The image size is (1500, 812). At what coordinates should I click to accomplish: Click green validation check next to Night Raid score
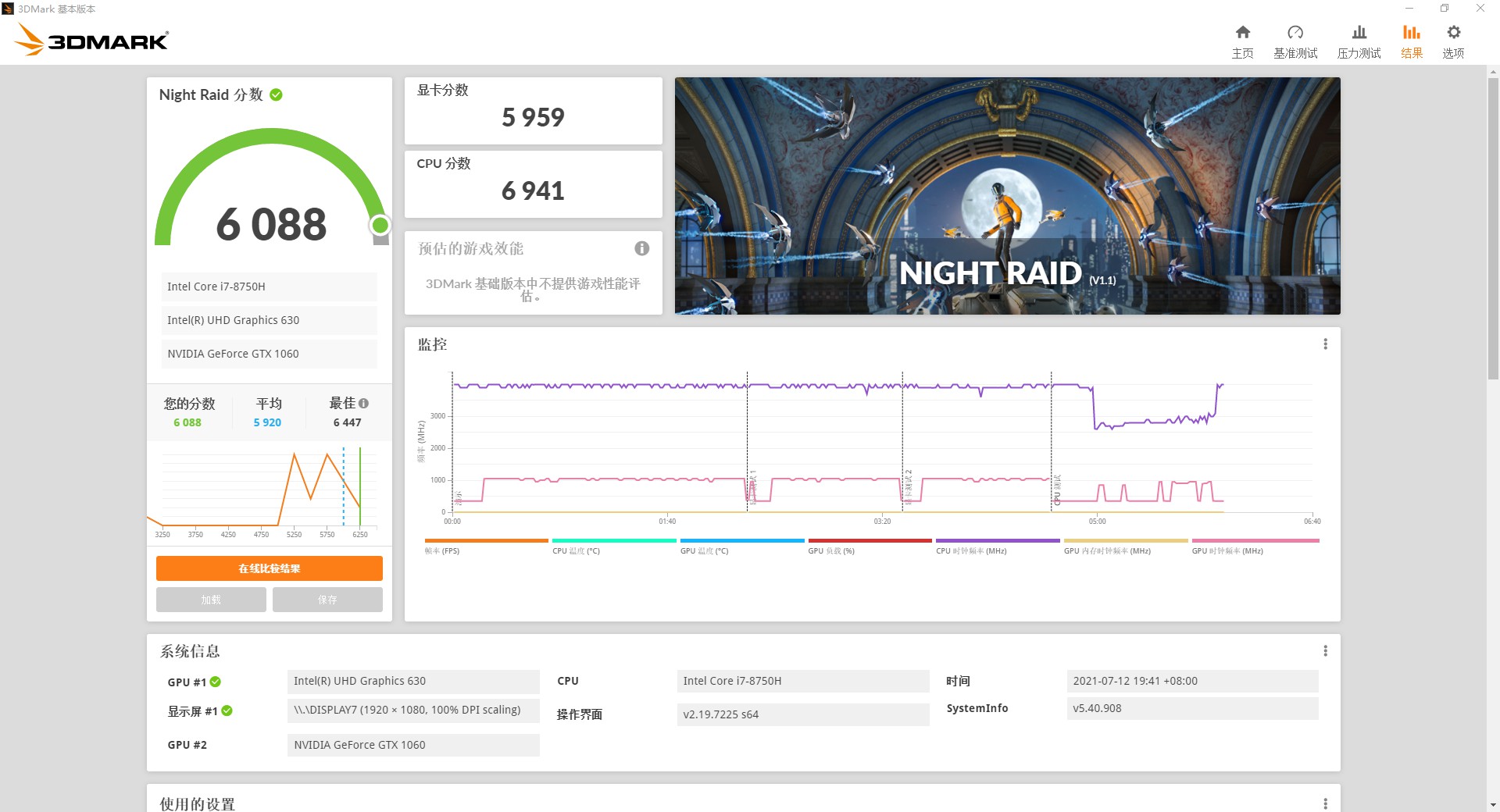pos(276,94)
